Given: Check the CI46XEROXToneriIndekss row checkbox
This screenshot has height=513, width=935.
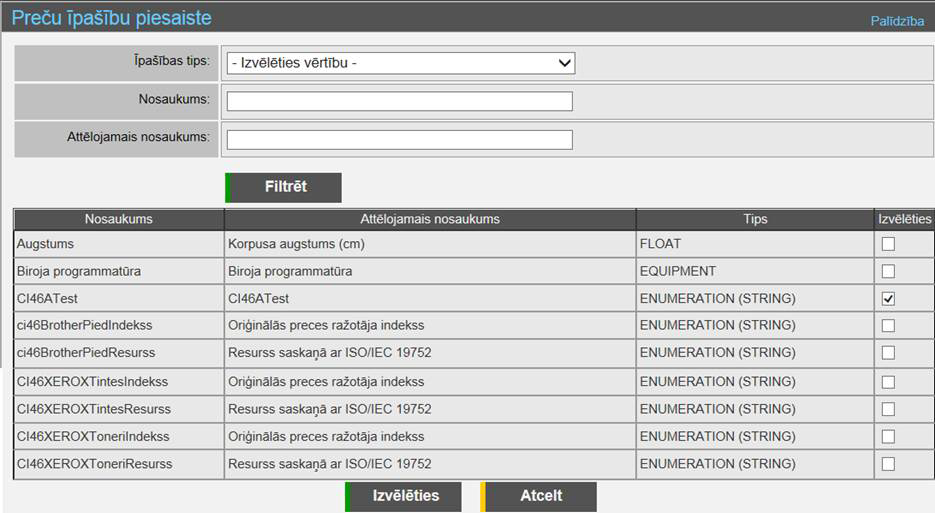Looking at the screenshot, I should click(888, 437).
